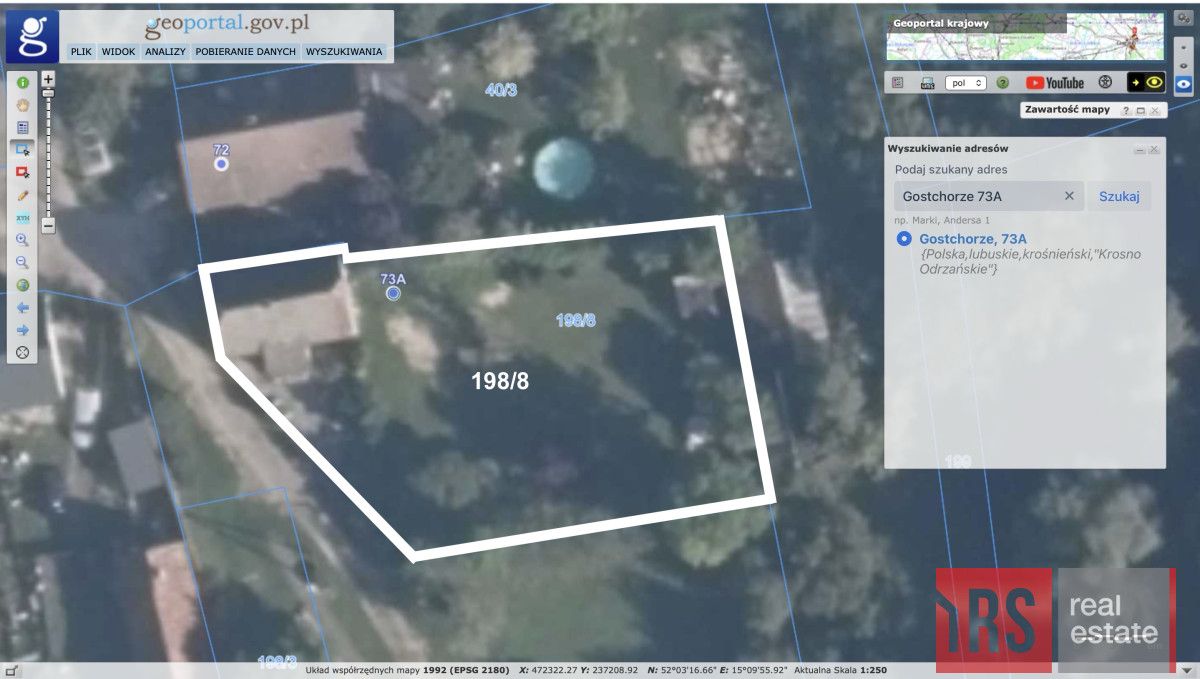Click the Gostchorze, 73A result link
The image size is (1200, 679).
[973, 239]
